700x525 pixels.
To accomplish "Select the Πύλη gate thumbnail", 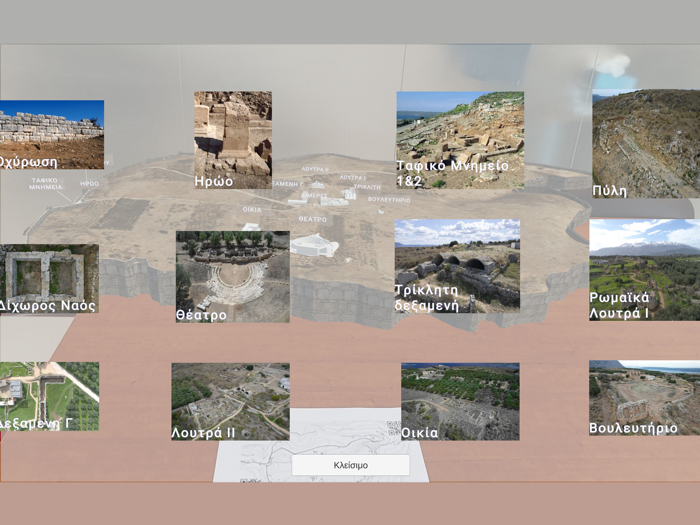I will (646, 143).
